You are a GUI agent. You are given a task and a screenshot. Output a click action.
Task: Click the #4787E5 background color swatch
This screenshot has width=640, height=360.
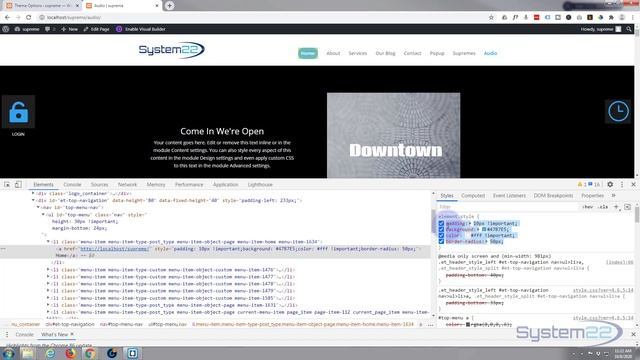[484, 229]
